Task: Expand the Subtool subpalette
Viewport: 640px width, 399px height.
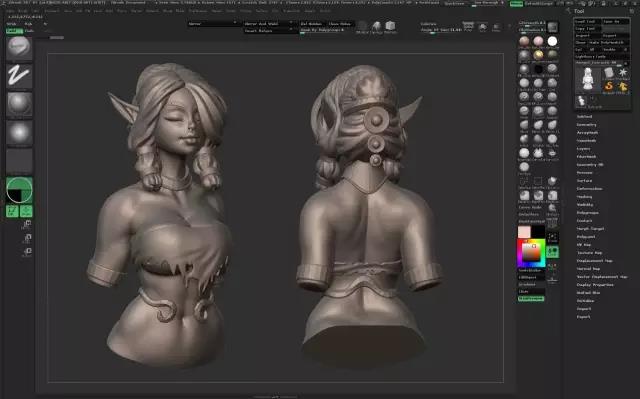Action: click(x=584, y=117)
